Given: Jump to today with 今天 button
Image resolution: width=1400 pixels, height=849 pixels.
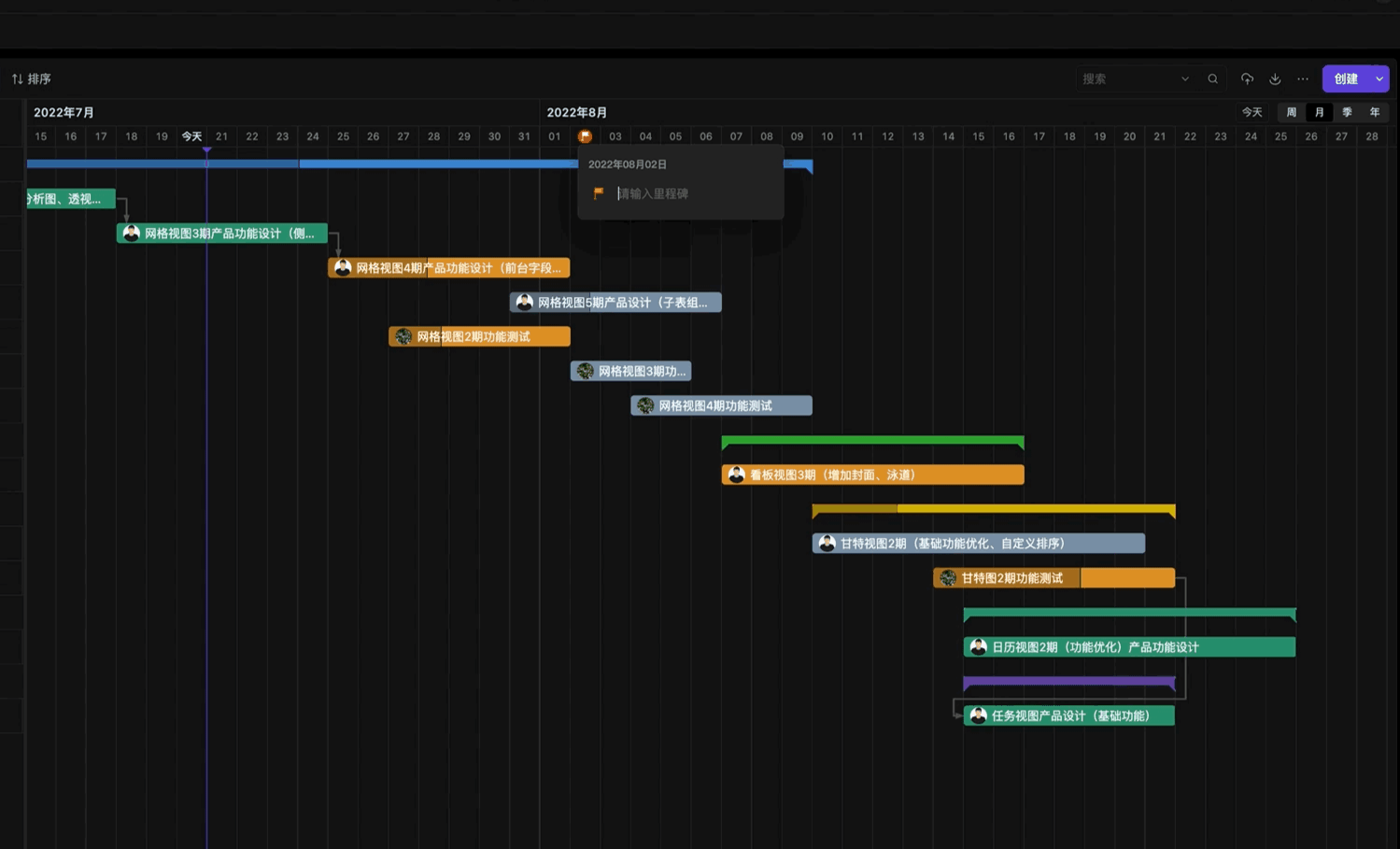Looking at the screenshot, I should click(x=1252, y=112).
